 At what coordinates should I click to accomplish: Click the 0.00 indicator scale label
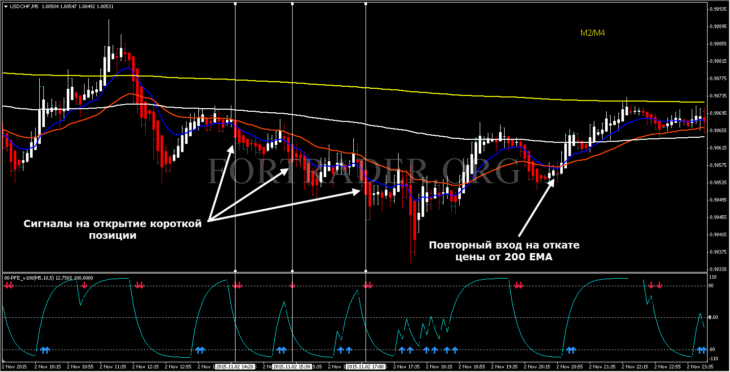[713, 318]
